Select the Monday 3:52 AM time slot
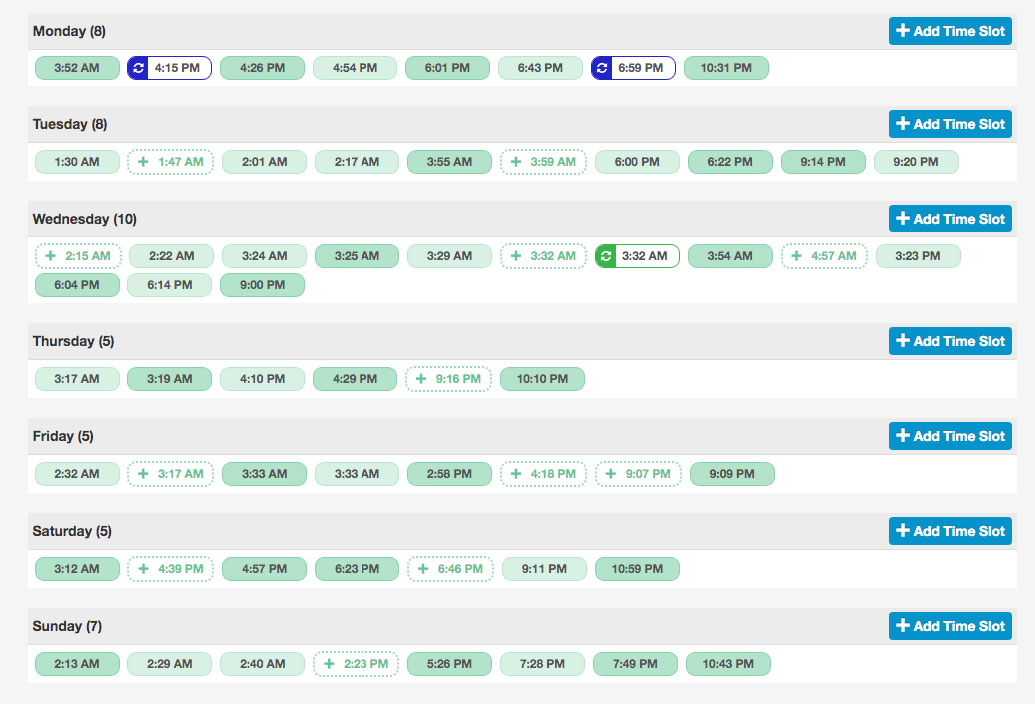The height and width of the screenshot is (704, 1035). 77,68
